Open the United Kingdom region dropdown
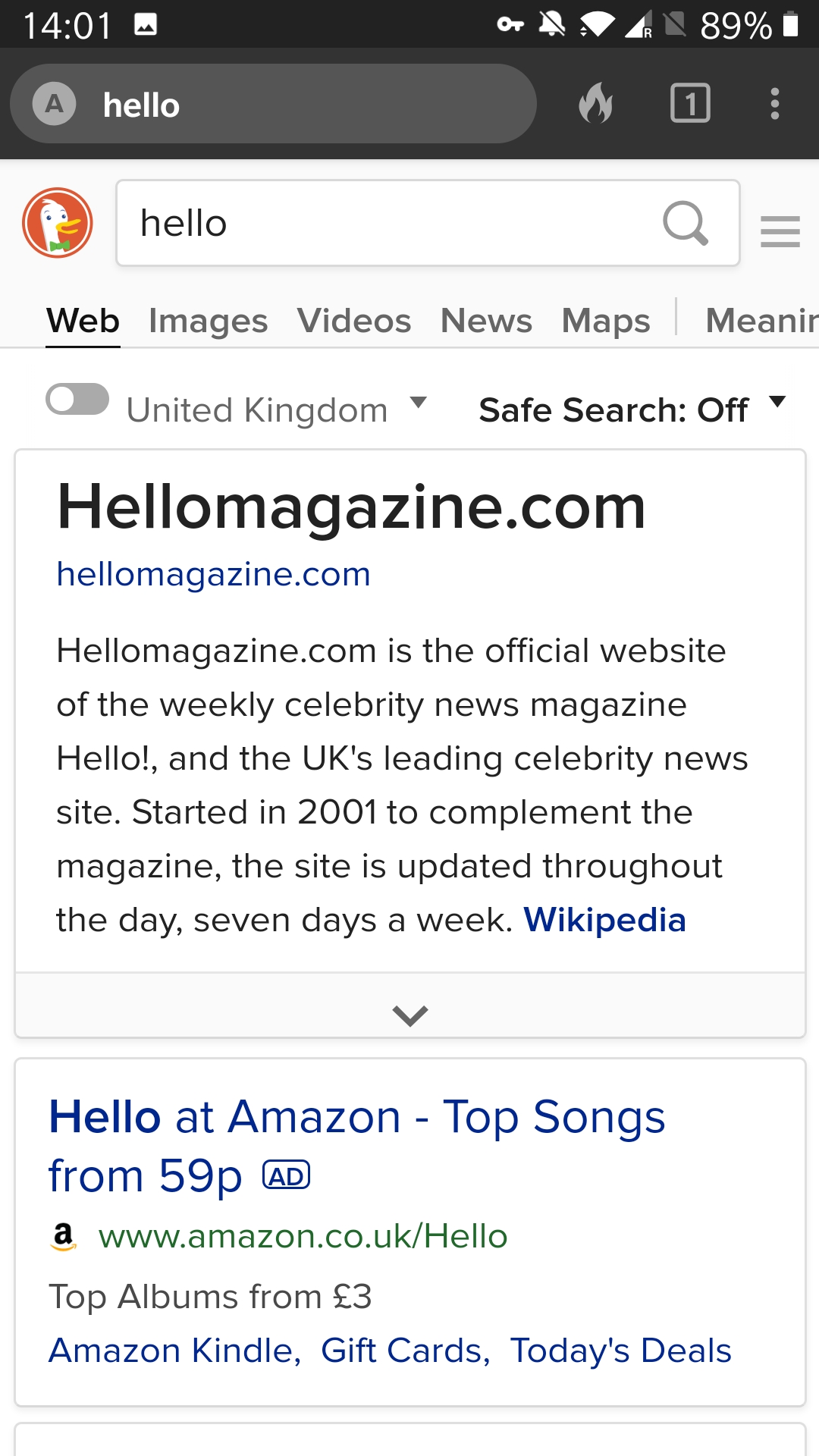The width and height of the screenshot is (819, 1456). coord(278,409)
